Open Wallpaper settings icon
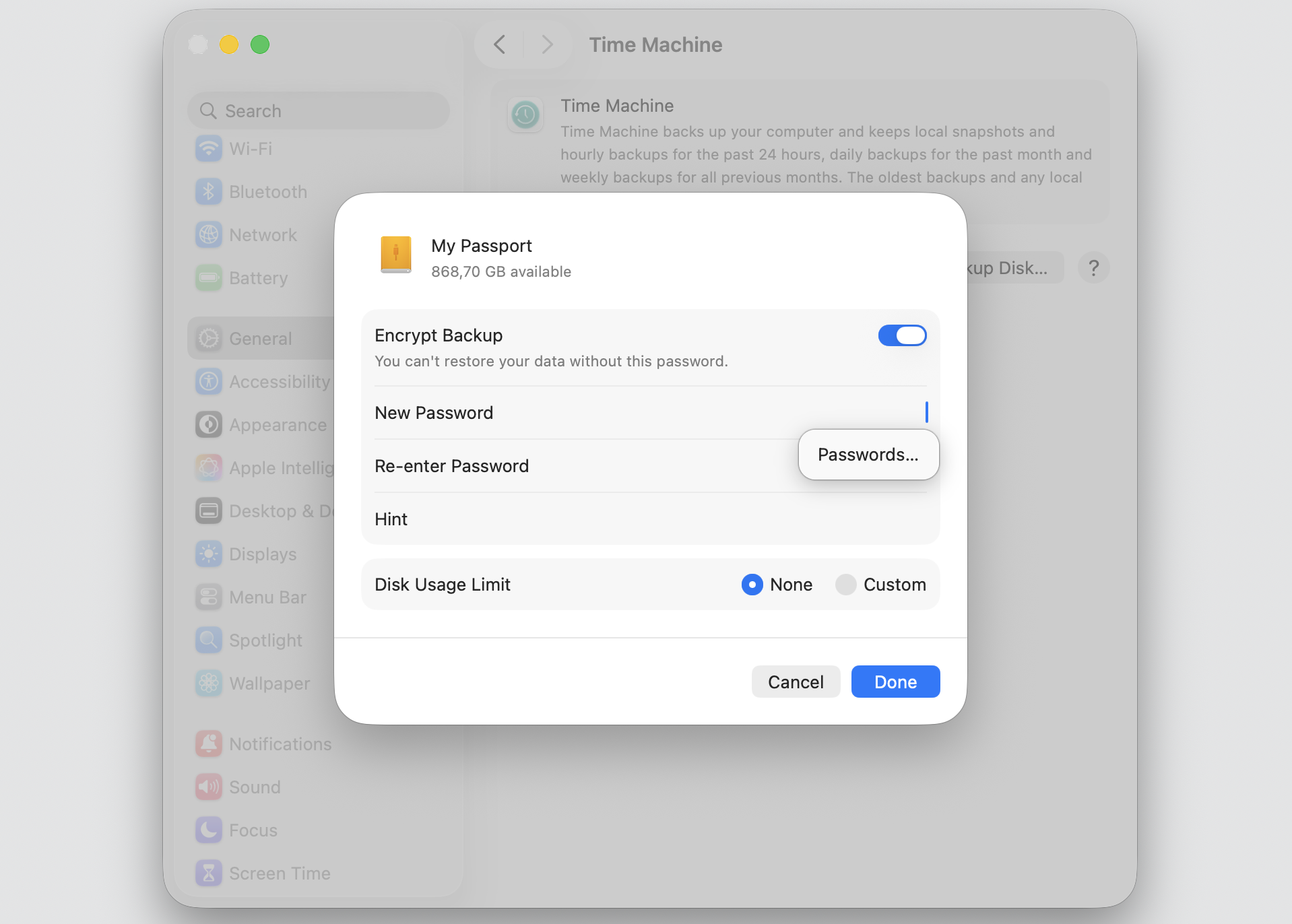 (209, 684)
